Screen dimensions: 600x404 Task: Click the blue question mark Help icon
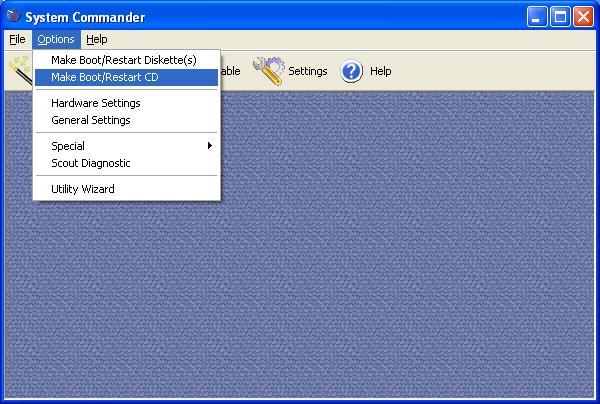click(351, 71)
